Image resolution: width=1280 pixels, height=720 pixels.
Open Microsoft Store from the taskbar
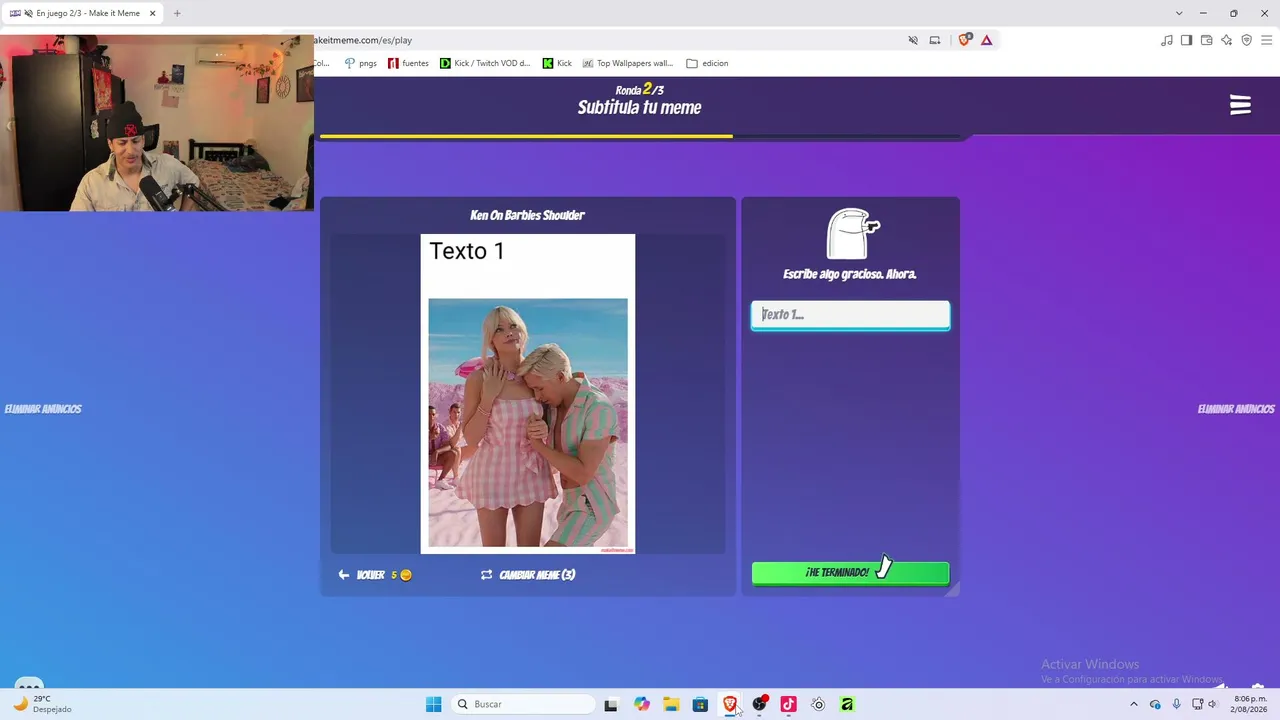click(700, 704)
